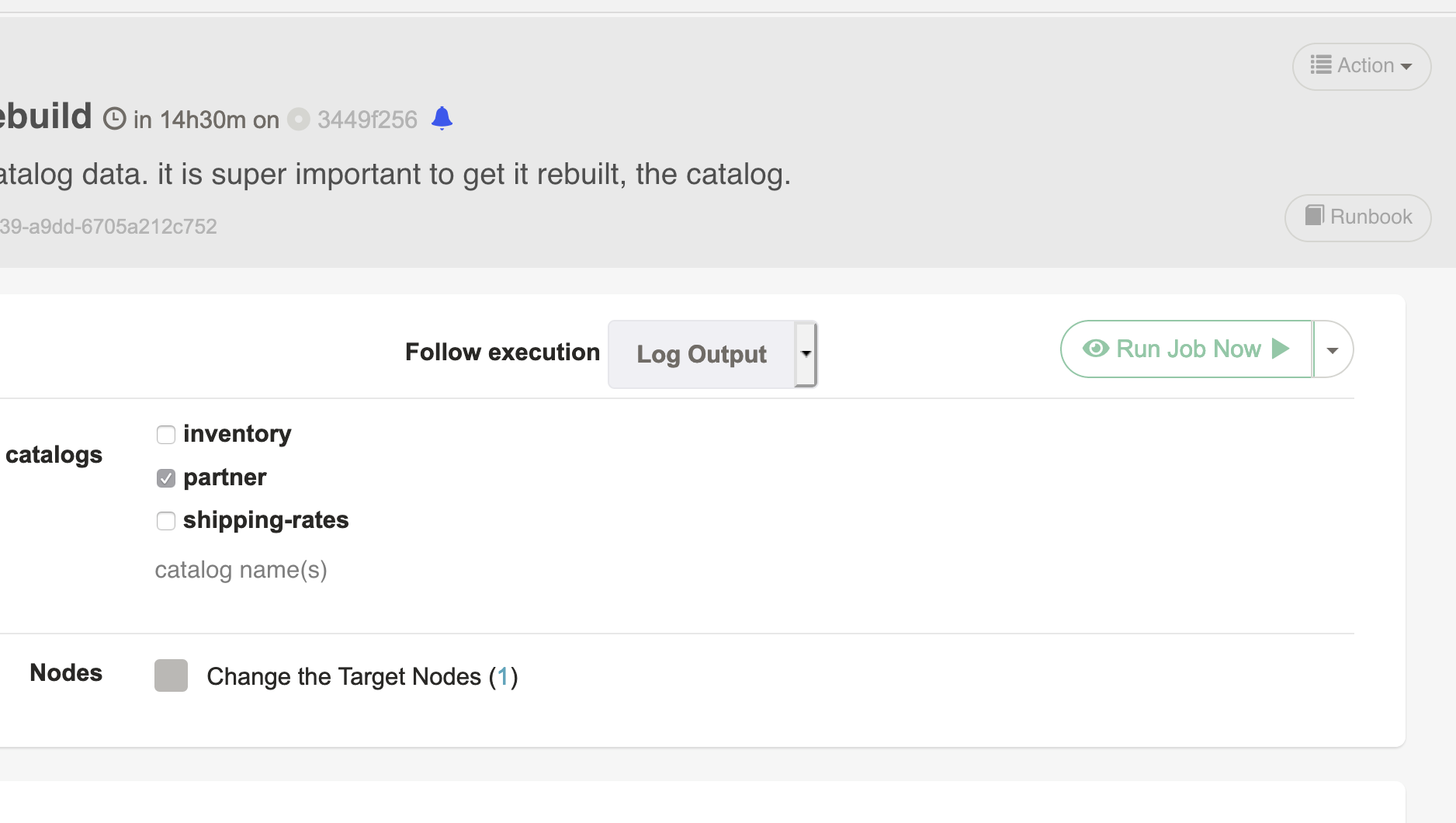
Task: Click the gray square icon next to Change the Target Nodes
Action: pos(171,675)
